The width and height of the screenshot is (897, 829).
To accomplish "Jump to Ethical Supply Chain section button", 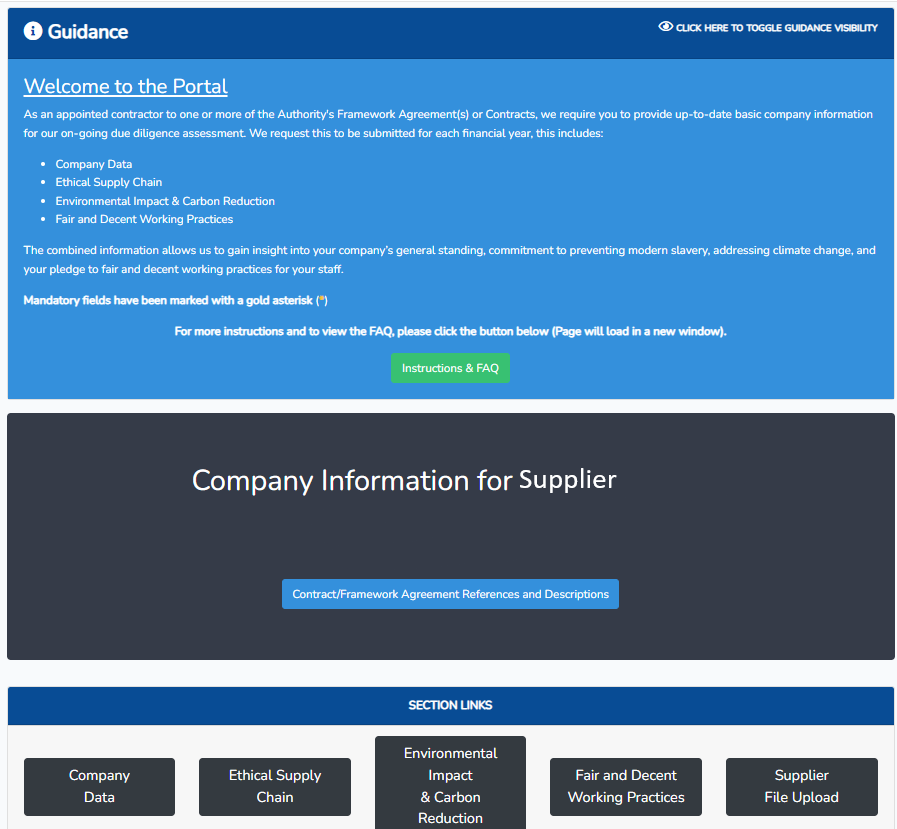I will [275, 786].
